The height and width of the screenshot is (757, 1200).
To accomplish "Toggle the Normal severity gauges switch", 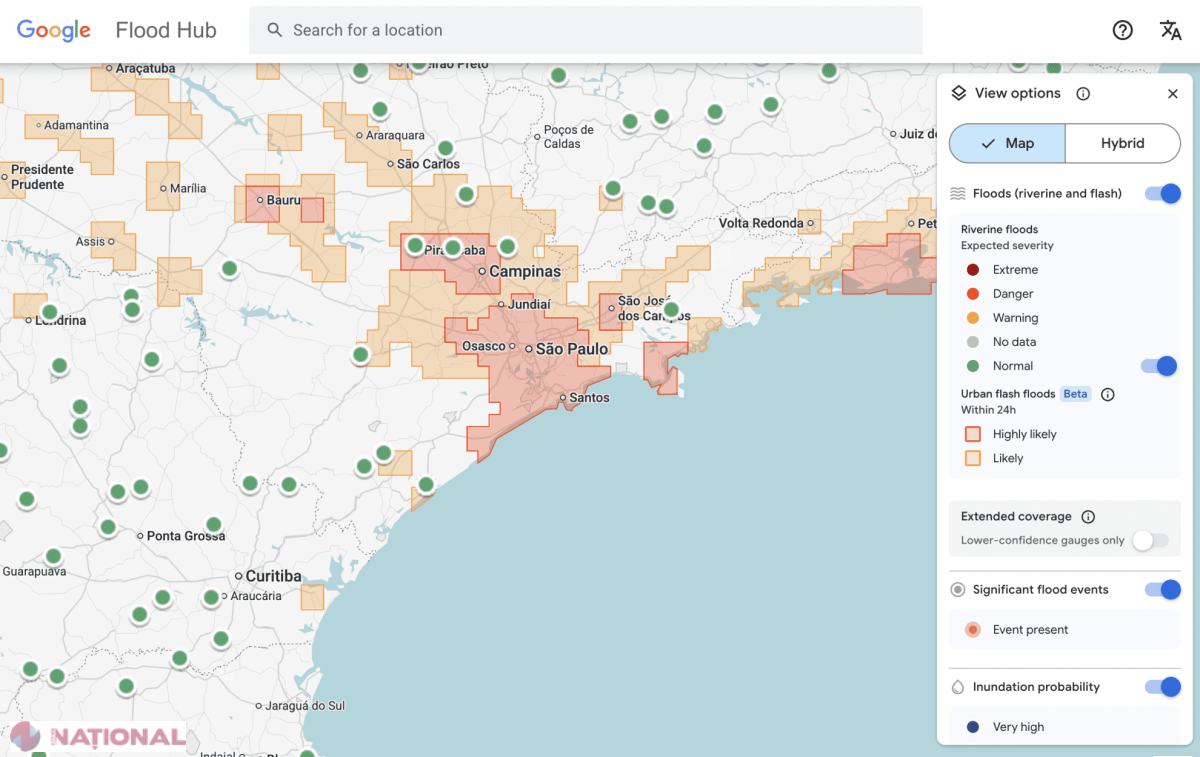I will tap(1159, 366).
